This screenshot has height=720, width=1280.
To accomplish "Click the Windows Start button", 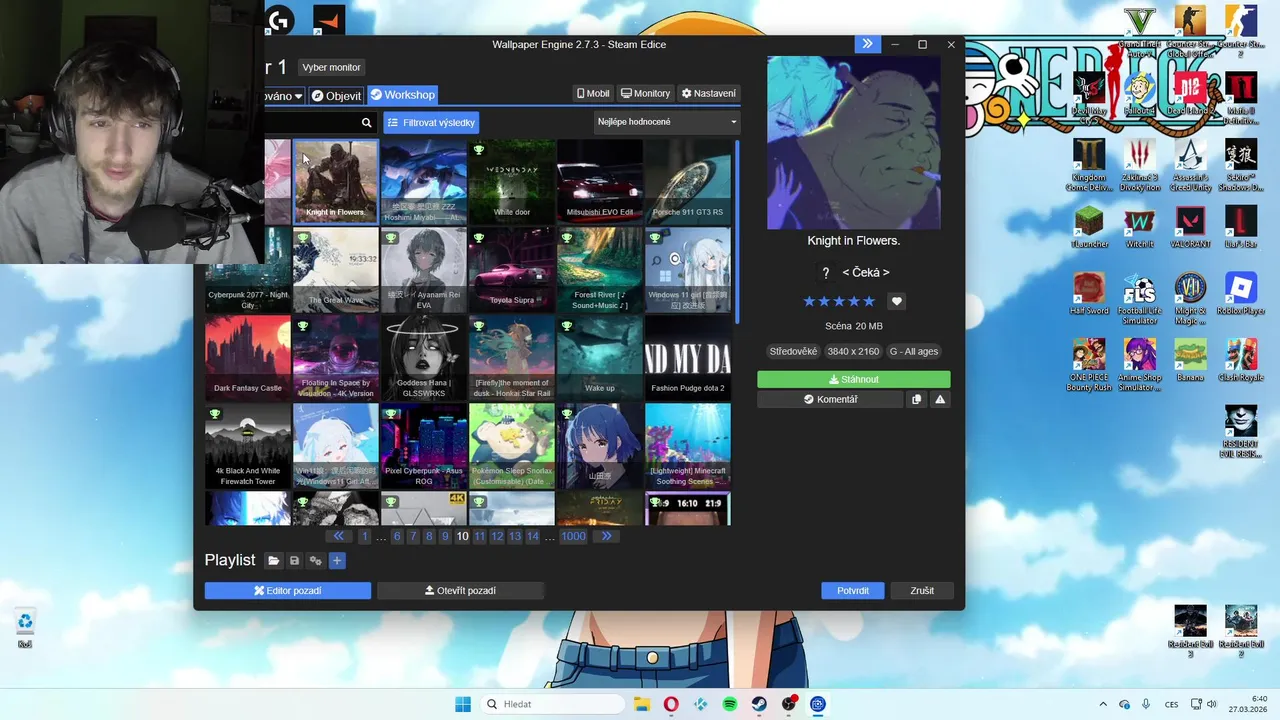I will click(x=463, y=704).
